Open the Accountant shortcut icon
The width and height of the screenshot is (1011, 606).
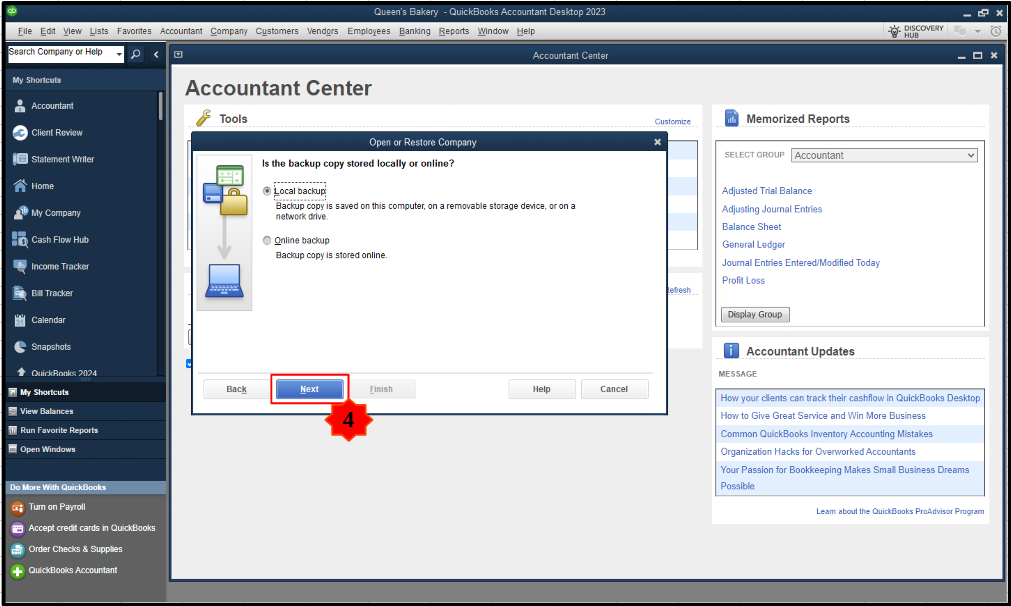(20, 106)
